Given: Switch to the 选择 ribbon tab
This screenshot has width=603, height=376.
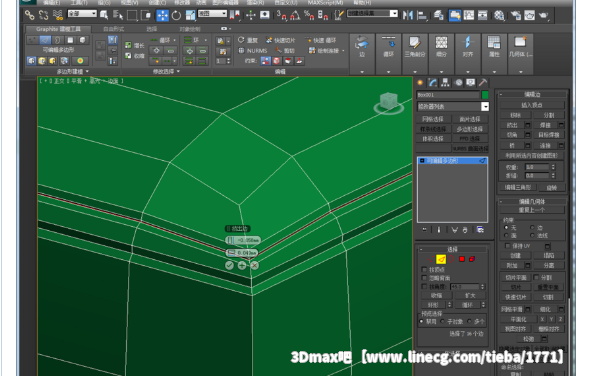Looking at the screenshot, I should tap(151, 29).
